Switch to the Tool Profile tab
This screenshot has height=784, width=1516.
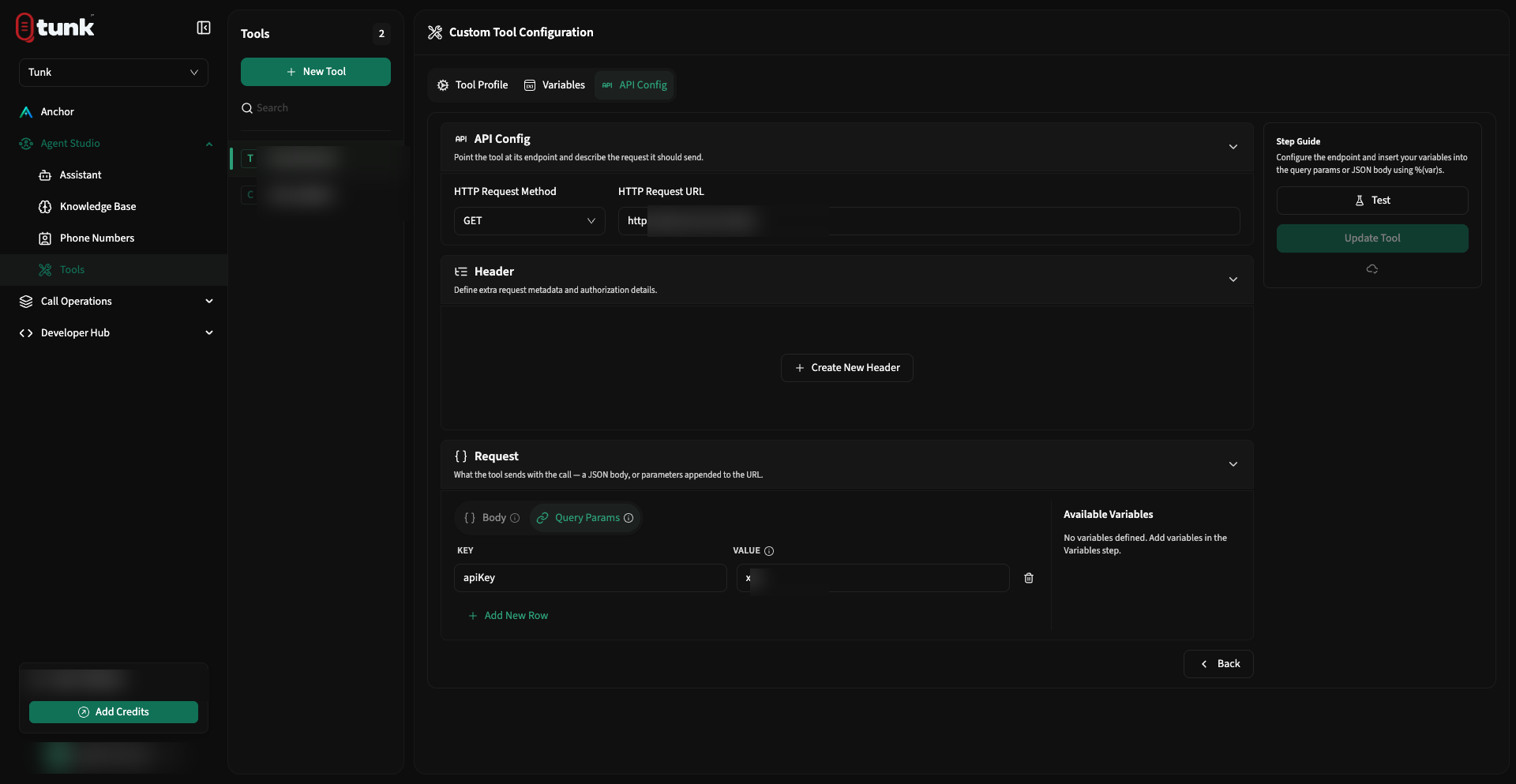[472, 85]
